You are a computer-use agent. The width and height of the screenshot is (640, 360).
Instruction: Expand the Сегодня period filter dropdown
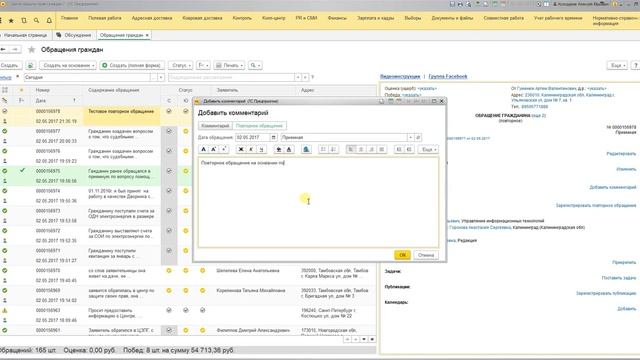[161, 78]
